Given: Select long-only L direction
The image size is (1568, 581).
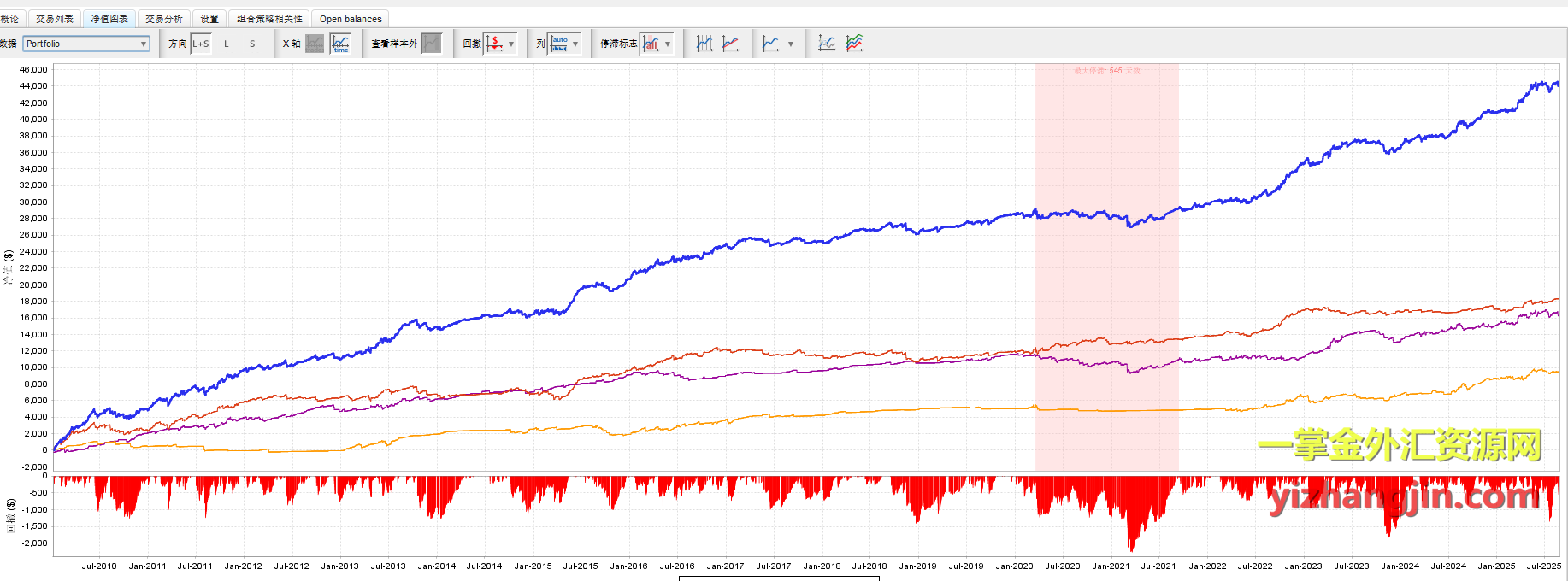Looking at the screenshot, I should tap(227, 44).
